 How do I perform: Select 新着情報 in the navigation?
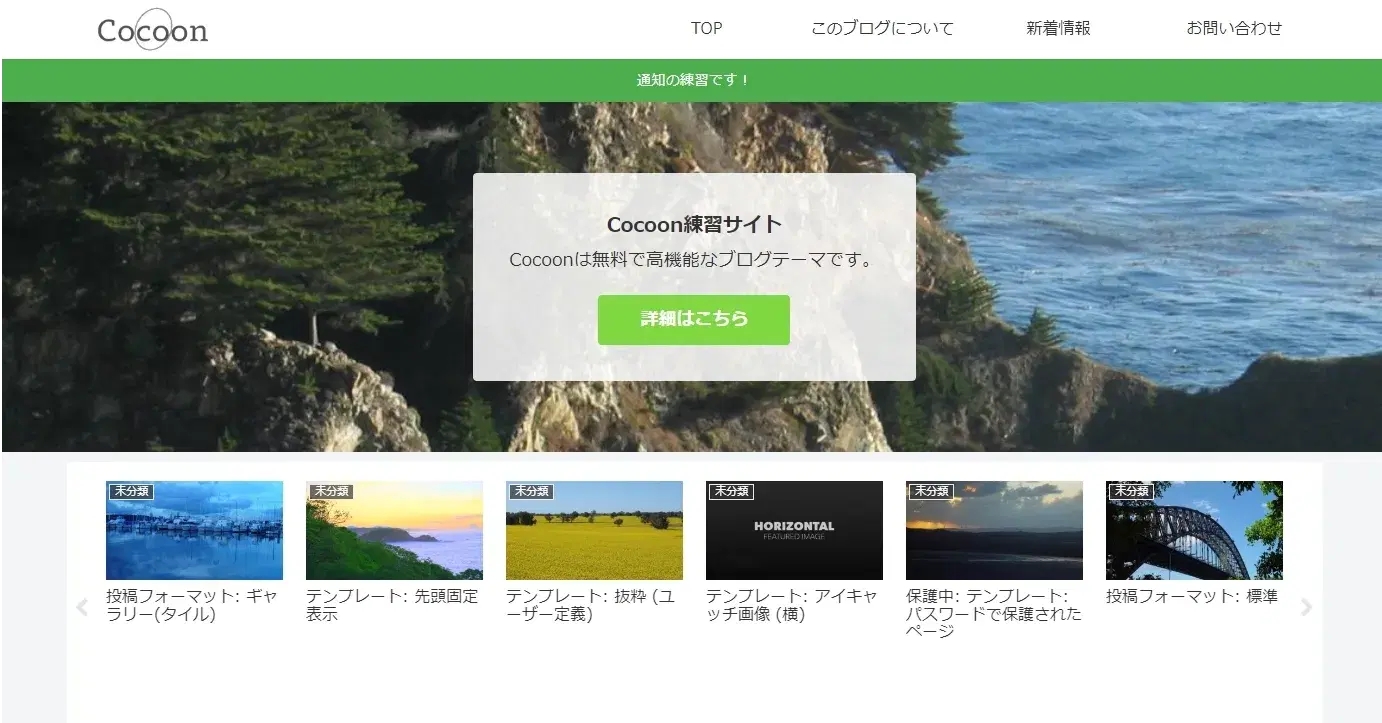coord(1058,29)
